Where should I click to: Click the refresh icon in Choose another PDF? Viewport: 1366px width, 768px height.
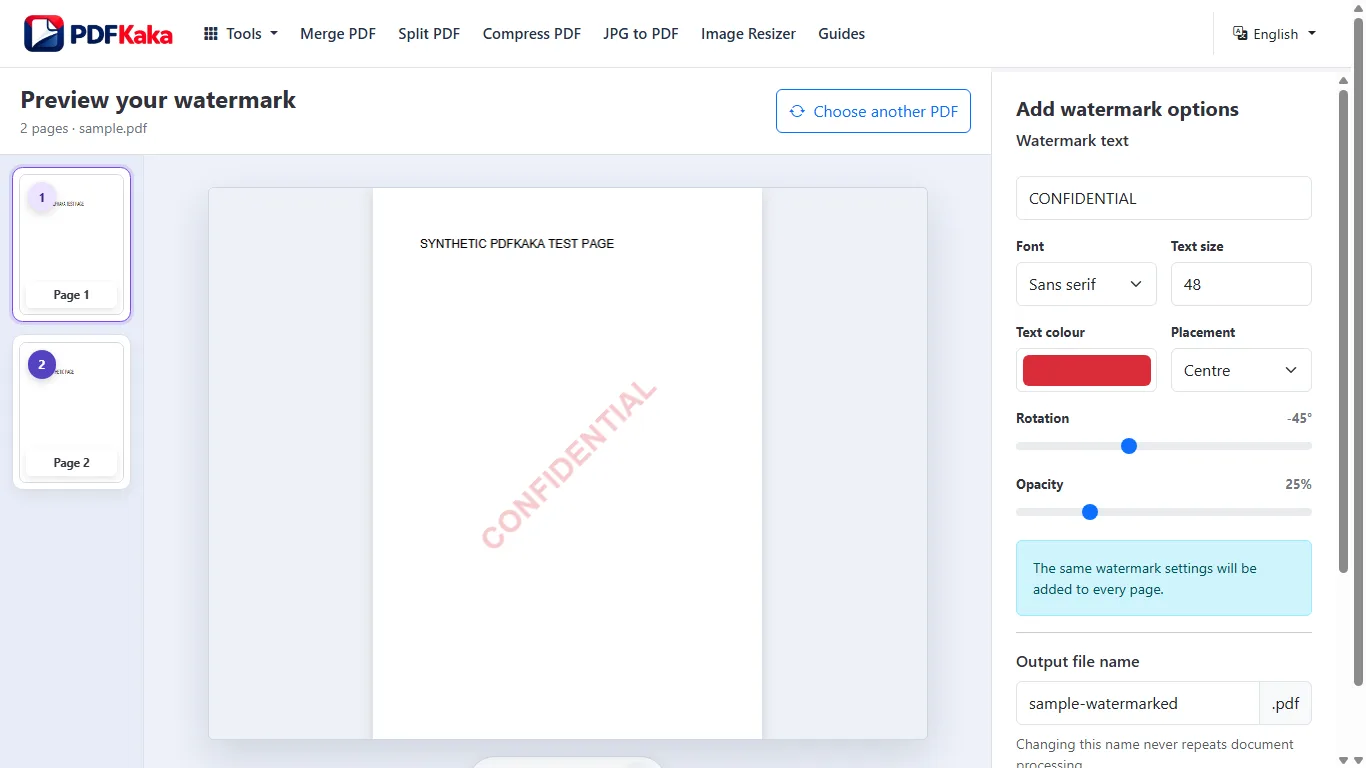coord(797,111)
